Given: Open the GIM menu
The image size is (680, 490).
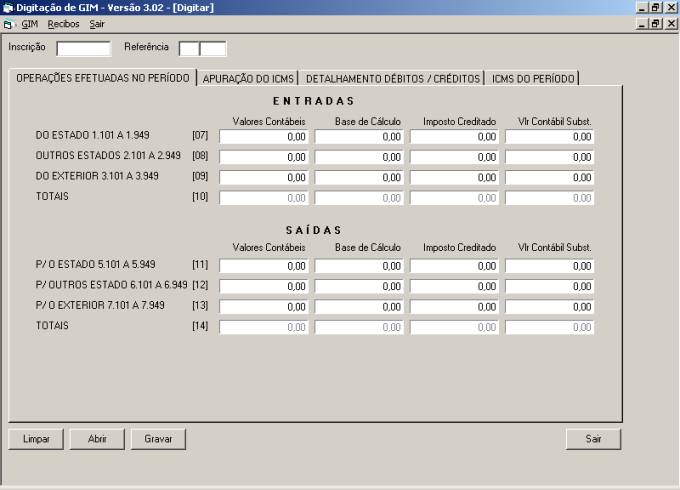Looking at the screenshot, I should coord(29,24).
